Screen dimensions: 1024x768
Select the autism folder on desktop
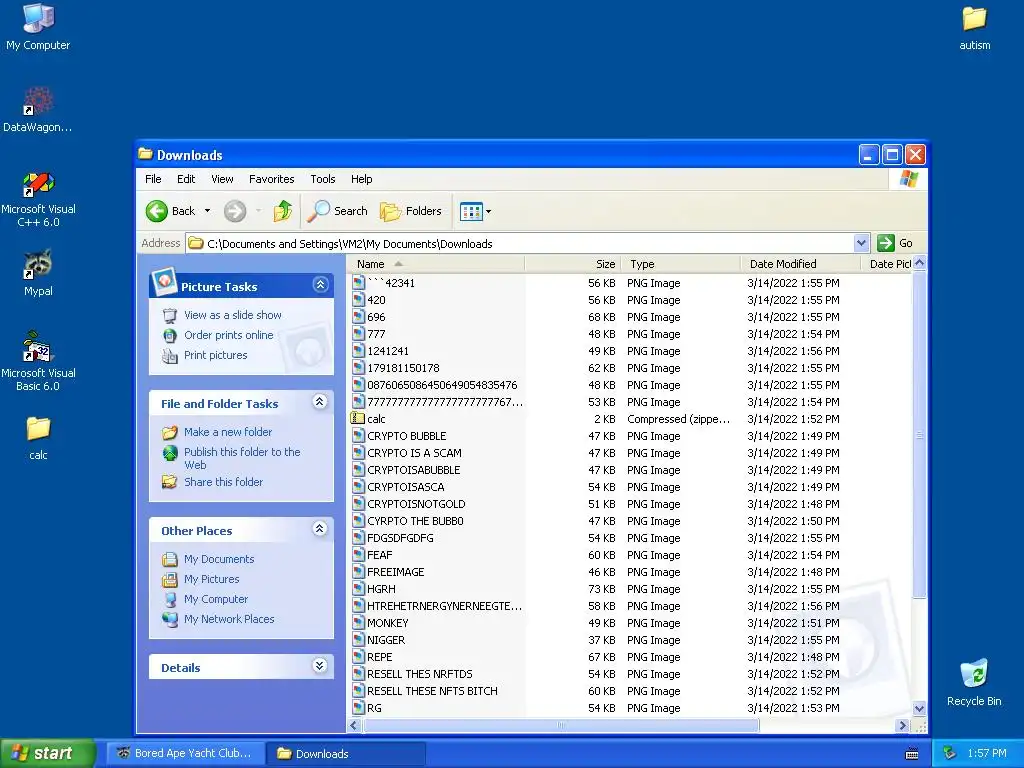(x=974, y=27)
